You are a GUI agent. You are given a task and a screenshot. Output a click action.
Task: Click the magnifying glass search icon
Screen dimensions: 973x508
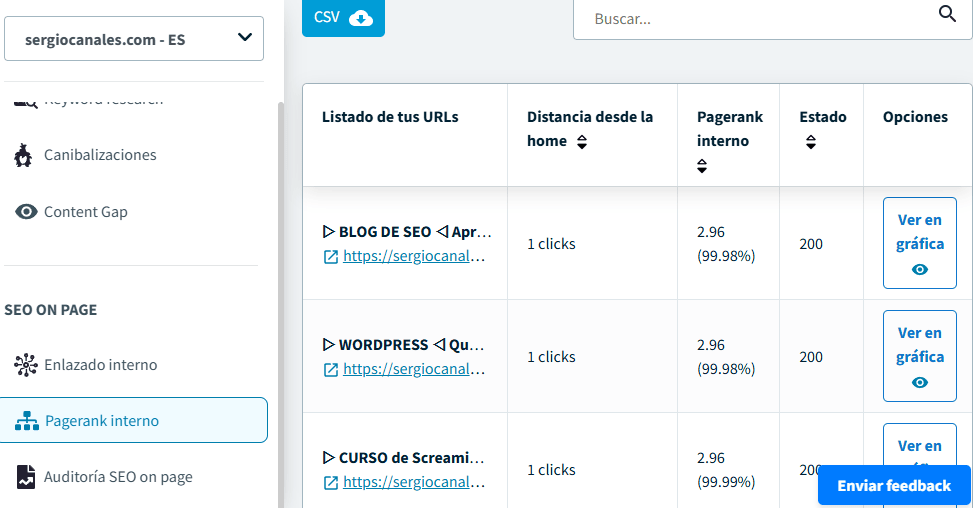click(x=947, y=14)
